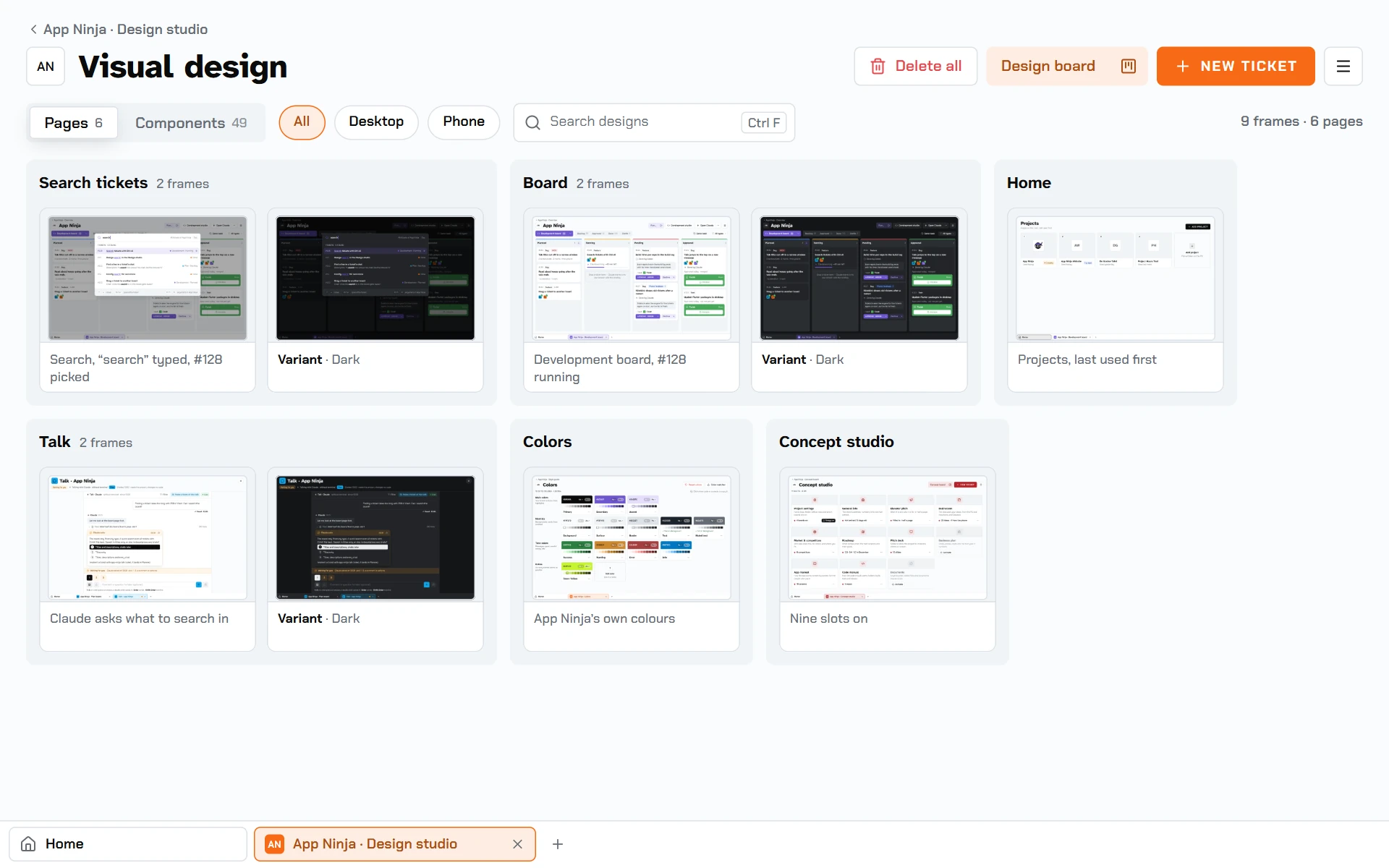Click the Concept studio section heading

tap(836, 442)
